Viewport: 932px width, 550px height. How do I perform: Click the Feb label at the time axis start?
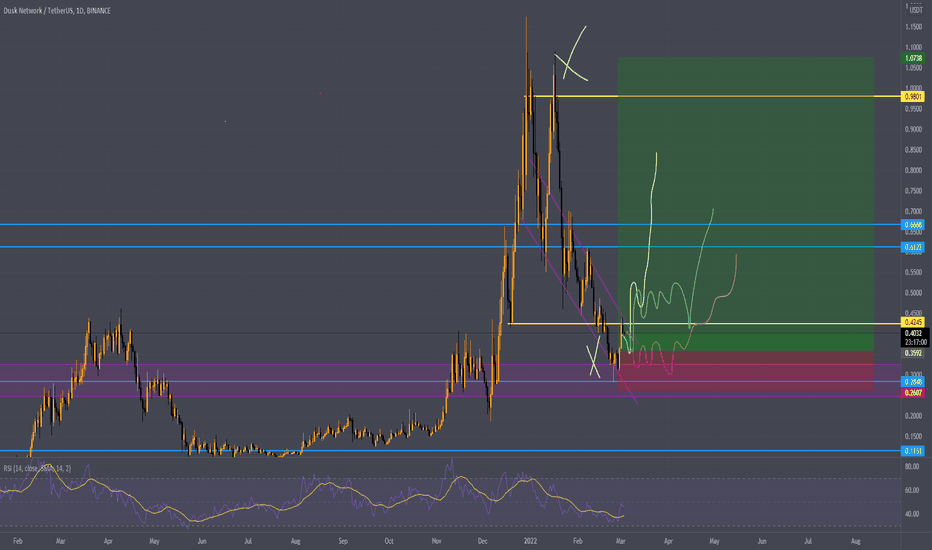tap(18, 541)
